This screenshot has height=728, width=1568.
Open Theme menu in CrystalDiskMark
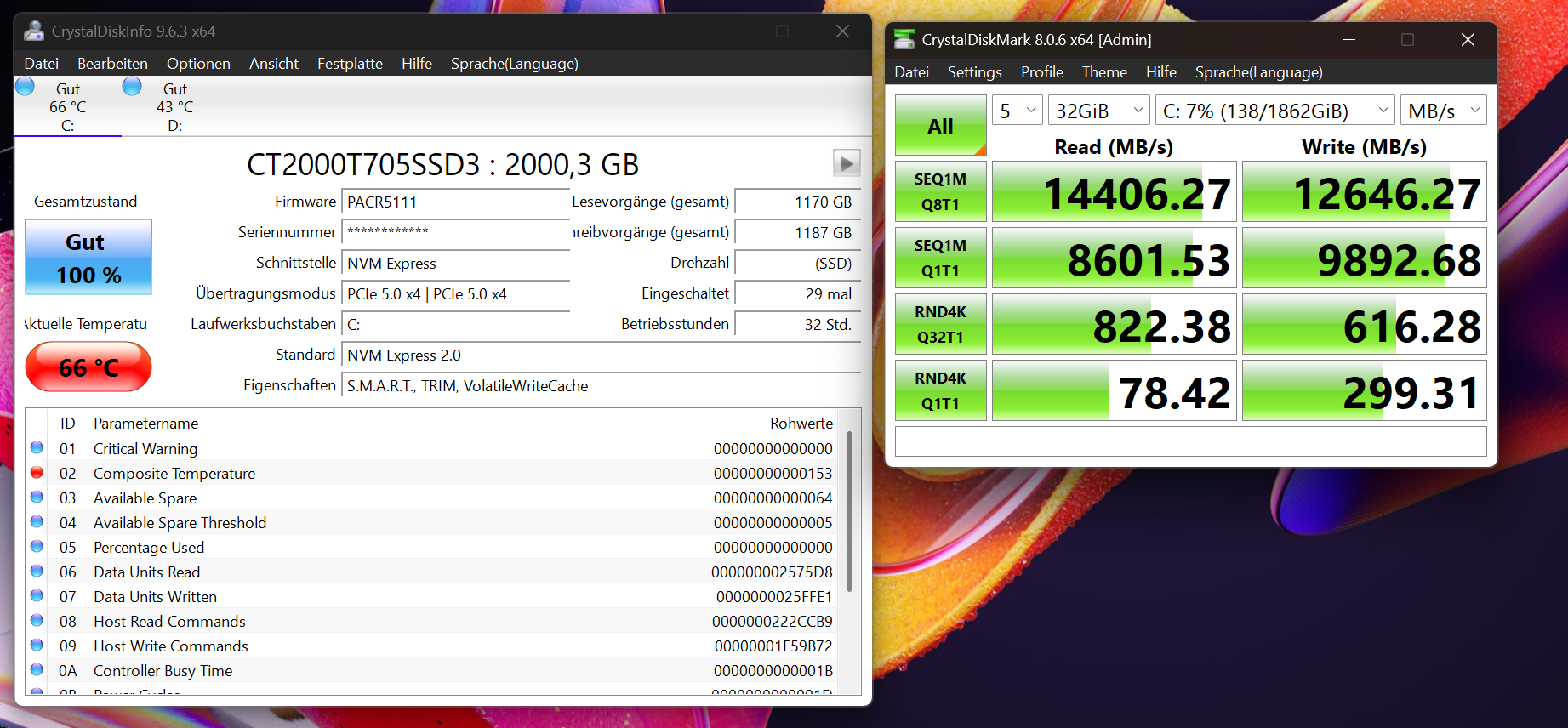coord(1104,72)
